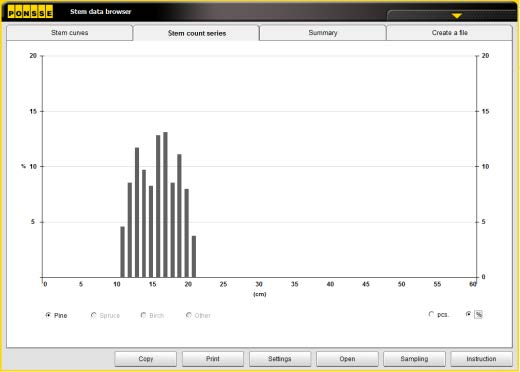This screenshot has width=520, height=372.
Task: Choose the Other species option
Action: coord(189,315)
